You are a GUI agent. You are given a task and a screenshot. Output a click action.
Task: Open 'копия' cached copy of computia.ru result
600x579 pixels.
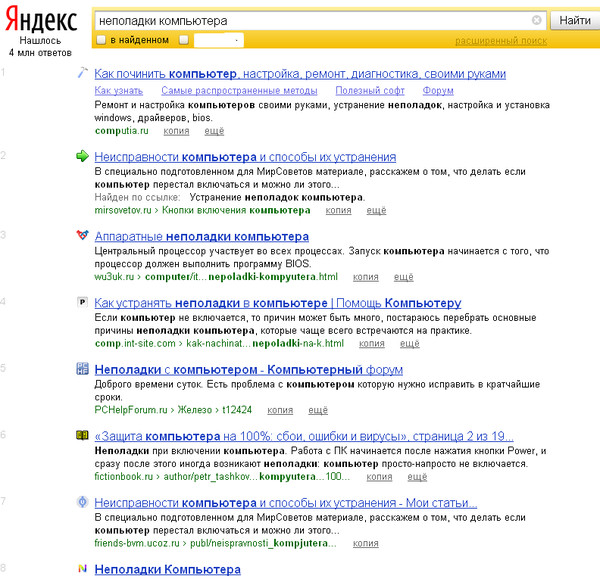point(176,131)
